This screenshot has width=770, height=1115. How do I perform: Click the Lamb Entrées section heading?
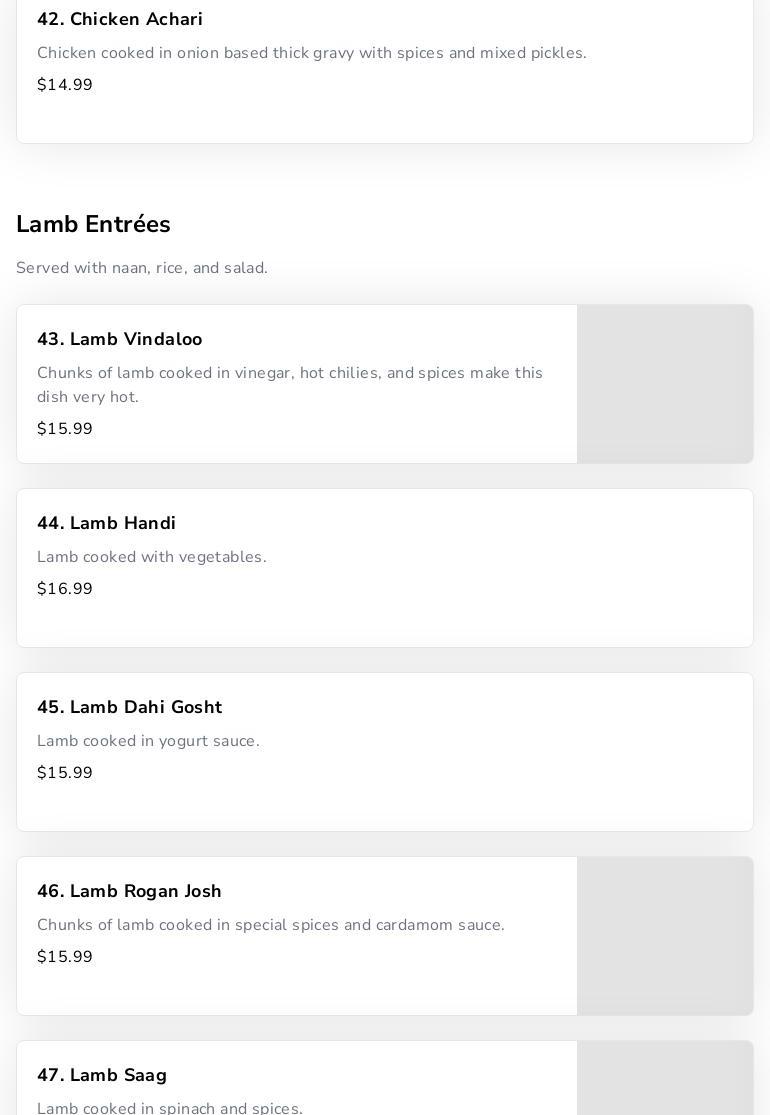93,225
